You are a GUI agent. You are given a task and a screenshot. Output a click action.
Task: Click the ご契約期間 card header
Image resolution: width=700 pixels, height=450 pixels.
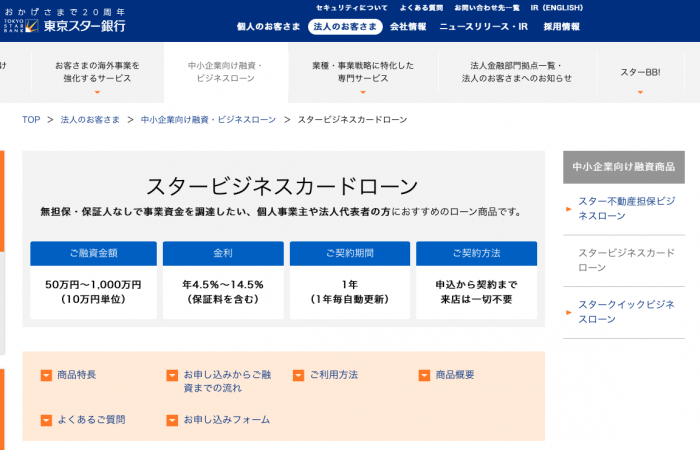(x=350, y=253)
